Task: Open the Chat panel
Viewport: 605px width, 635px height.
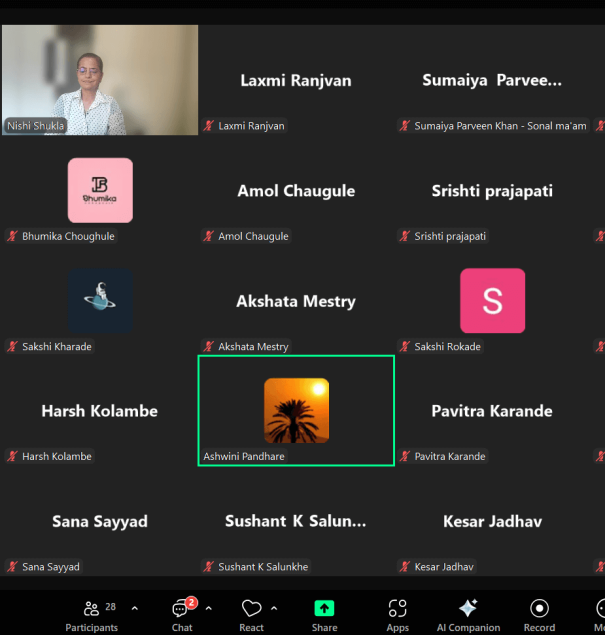Action: point(181,613)
